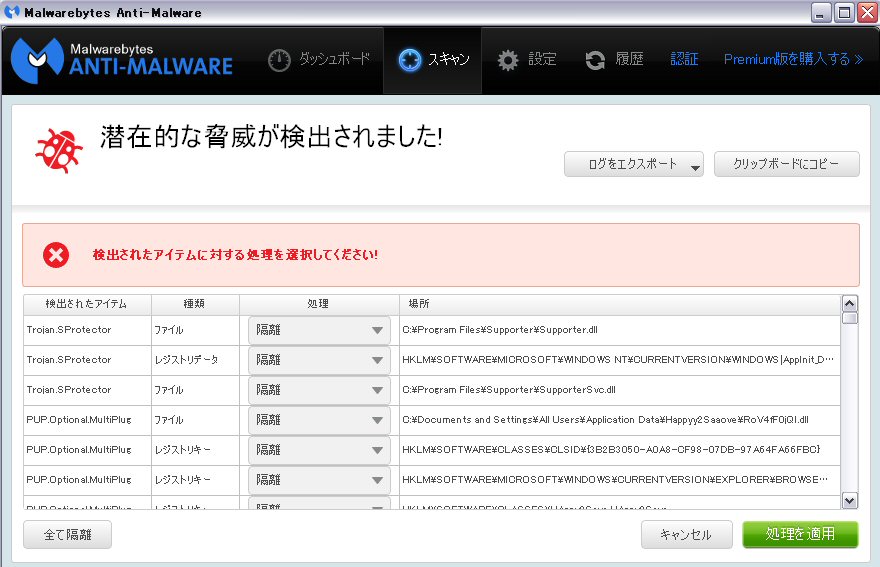
Task: Click the list scrollbar up arrow
Action: (x=850, y=304)
